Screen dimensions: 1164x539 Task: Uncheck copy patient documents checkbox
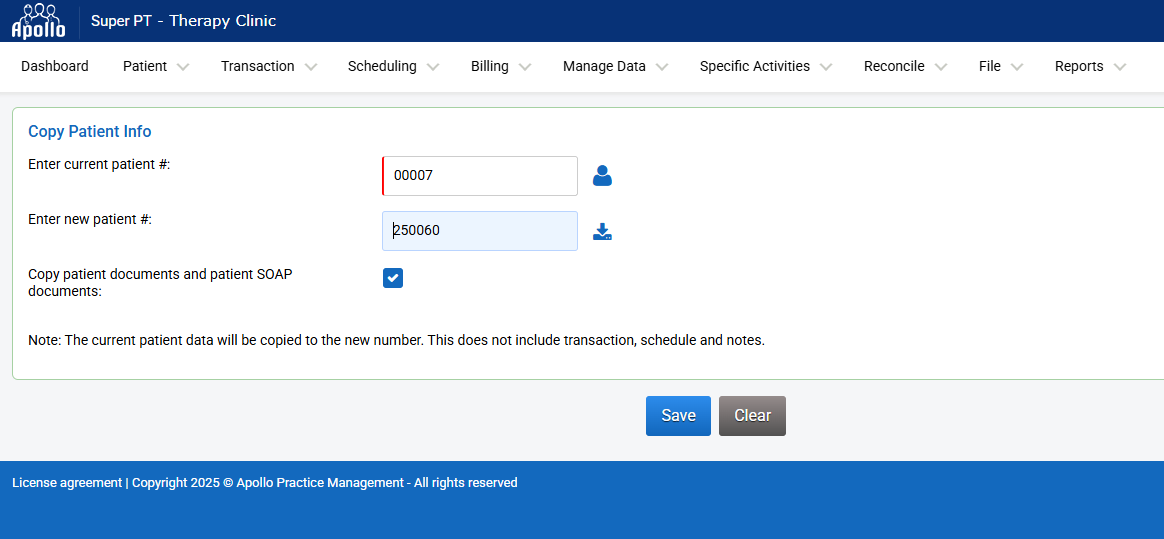tap(393, 278)
